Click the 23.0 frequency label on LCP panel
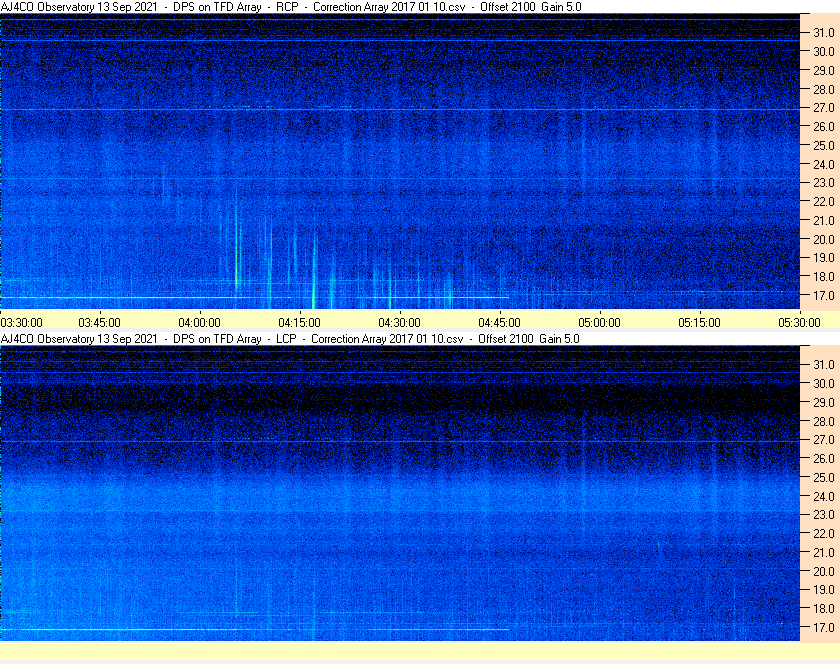Screen dimensions: 840x664 coord(824,514)
